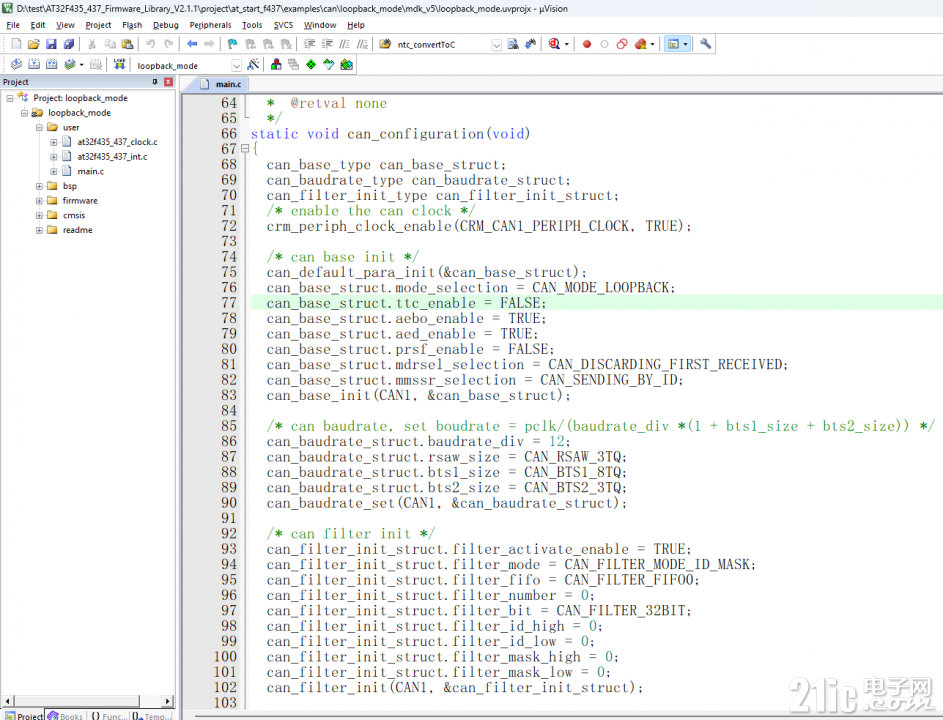Viewport: 943px width, 720px height.
Task: Navigate backwards with the blue arrow
Action: pyautogui.click(x=192, y=44)
